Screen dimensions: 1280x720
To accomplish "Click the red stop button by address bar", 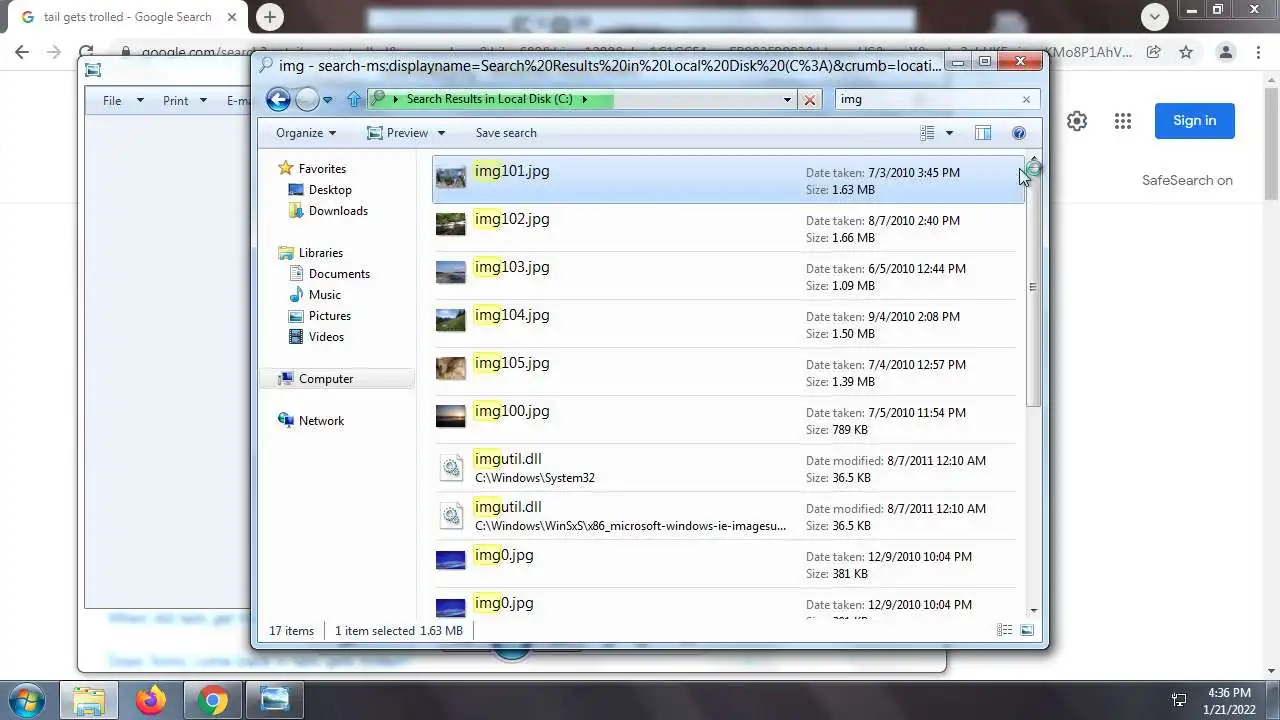I will click(810, 99).
